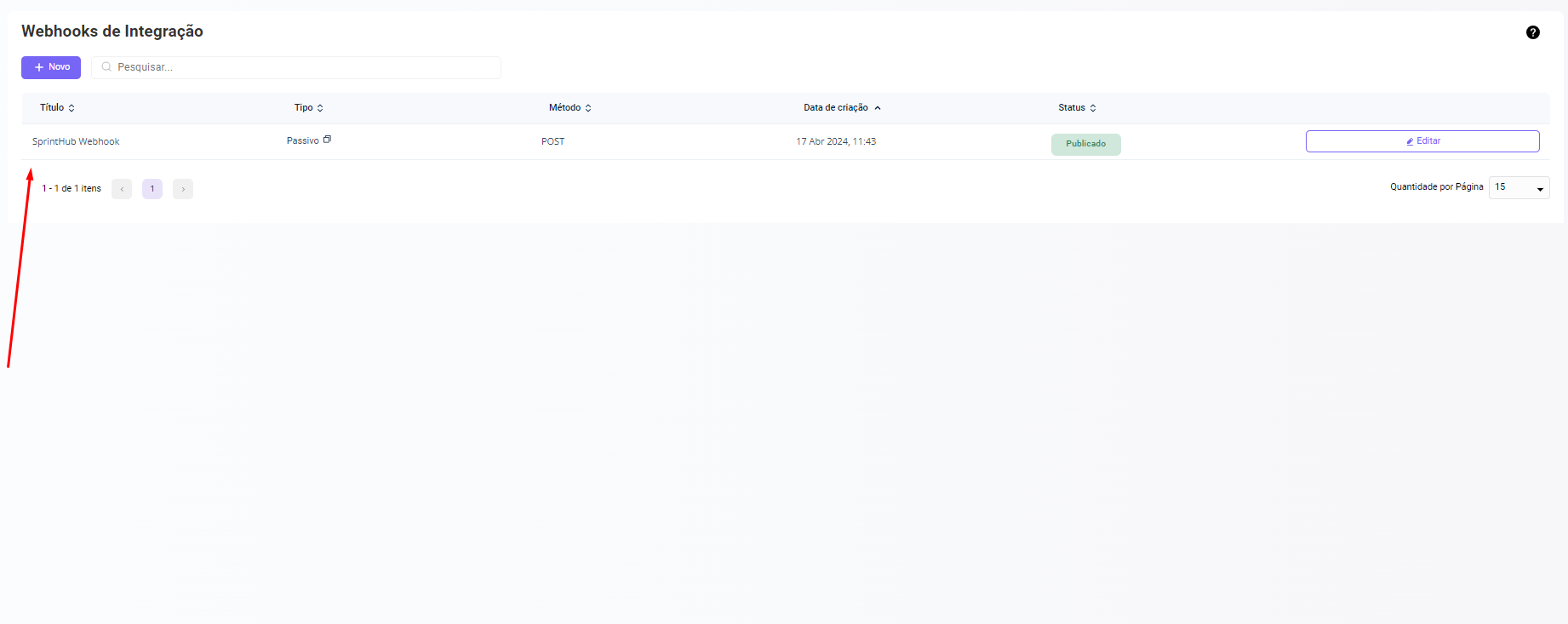Click the Passivo type text
This screenshot has height=624, width=1568.
point(302,141)
